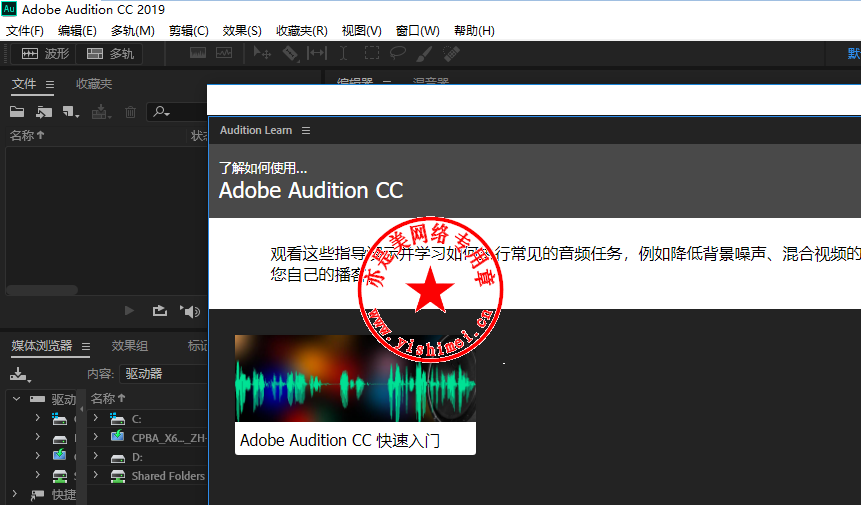Select the Move tool
The image size is (861, 505).
pyautogui.click(x=262, y=53)
